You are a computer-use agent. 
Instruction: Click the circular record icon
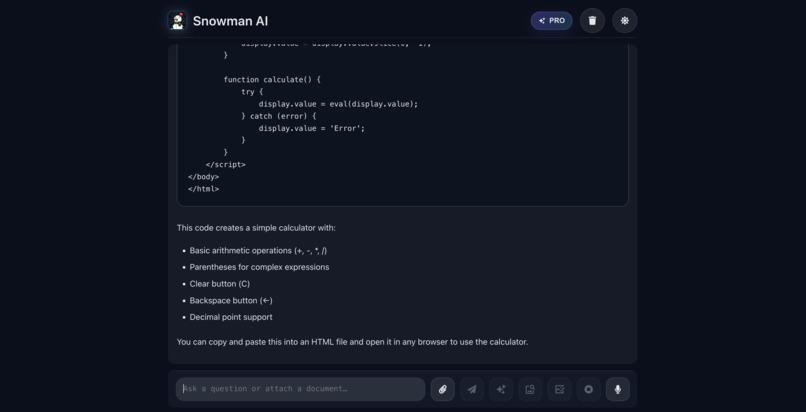pyautogui.click(x=589, y=389)
